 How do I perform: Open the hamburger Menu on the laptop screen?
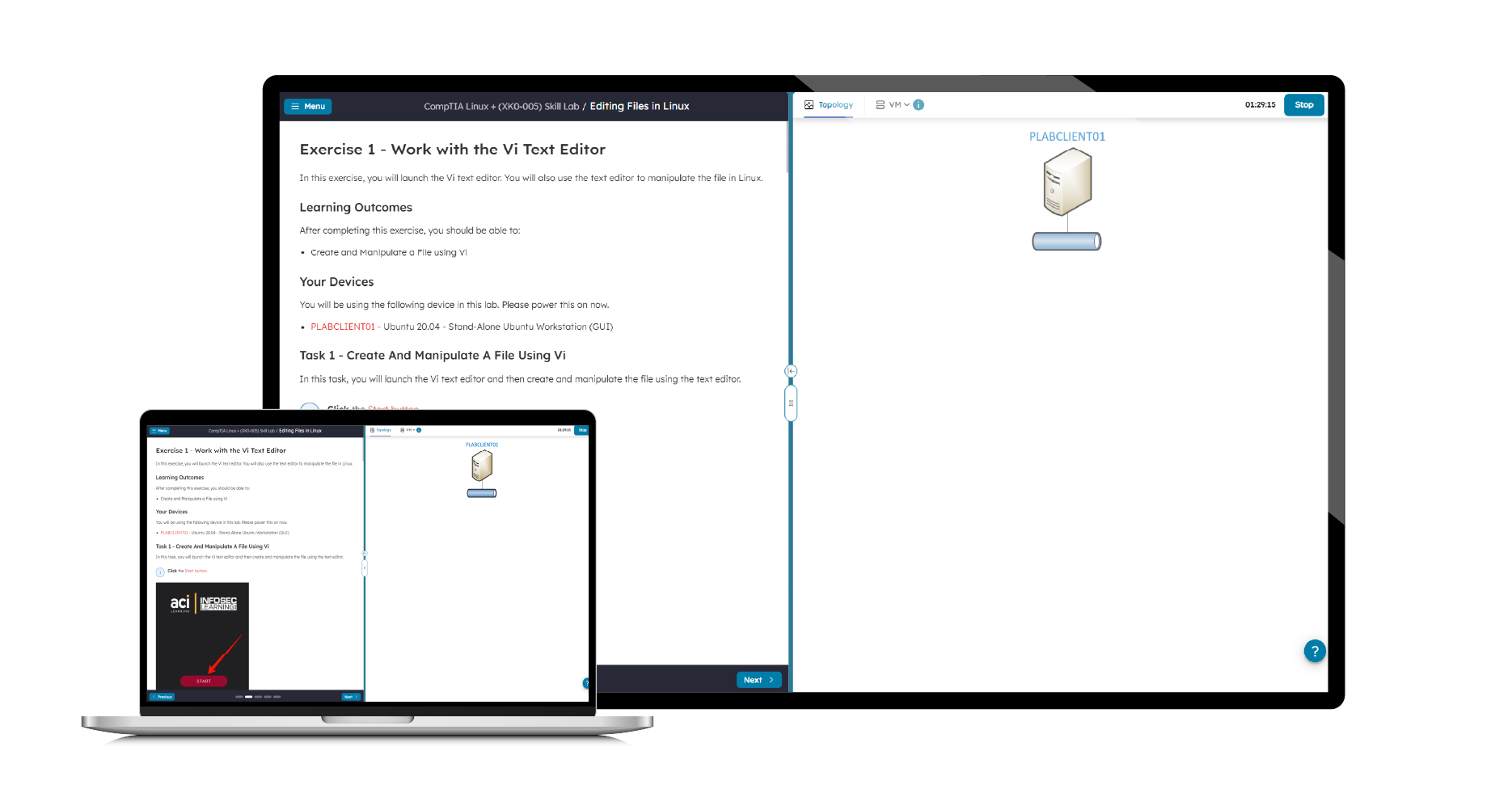(159, 431)
